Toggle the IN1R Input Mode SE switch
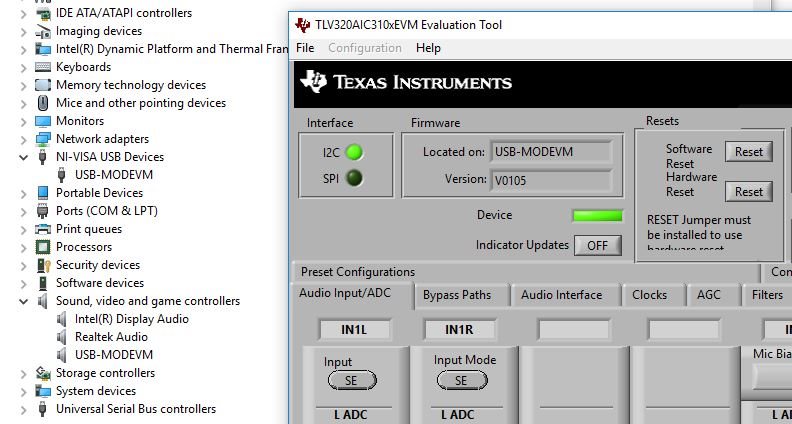792x424 pixels. 462,380
